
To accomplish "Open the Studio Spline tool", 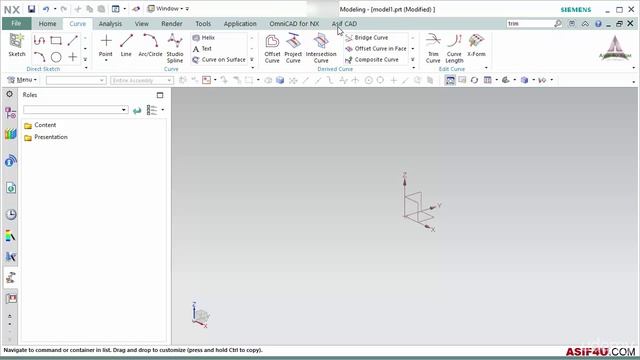I will [175, 48].
